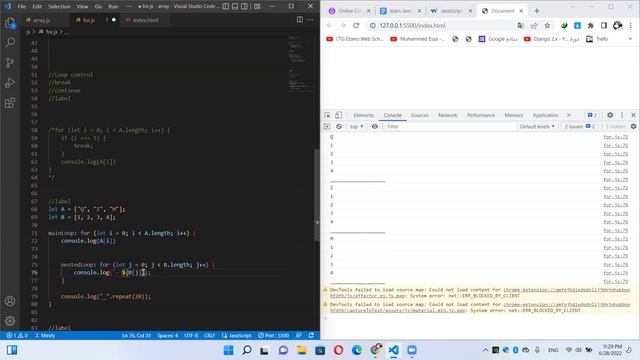
Task: Click the for.js breadcrumb item
Action: click(x=49, y=32)
